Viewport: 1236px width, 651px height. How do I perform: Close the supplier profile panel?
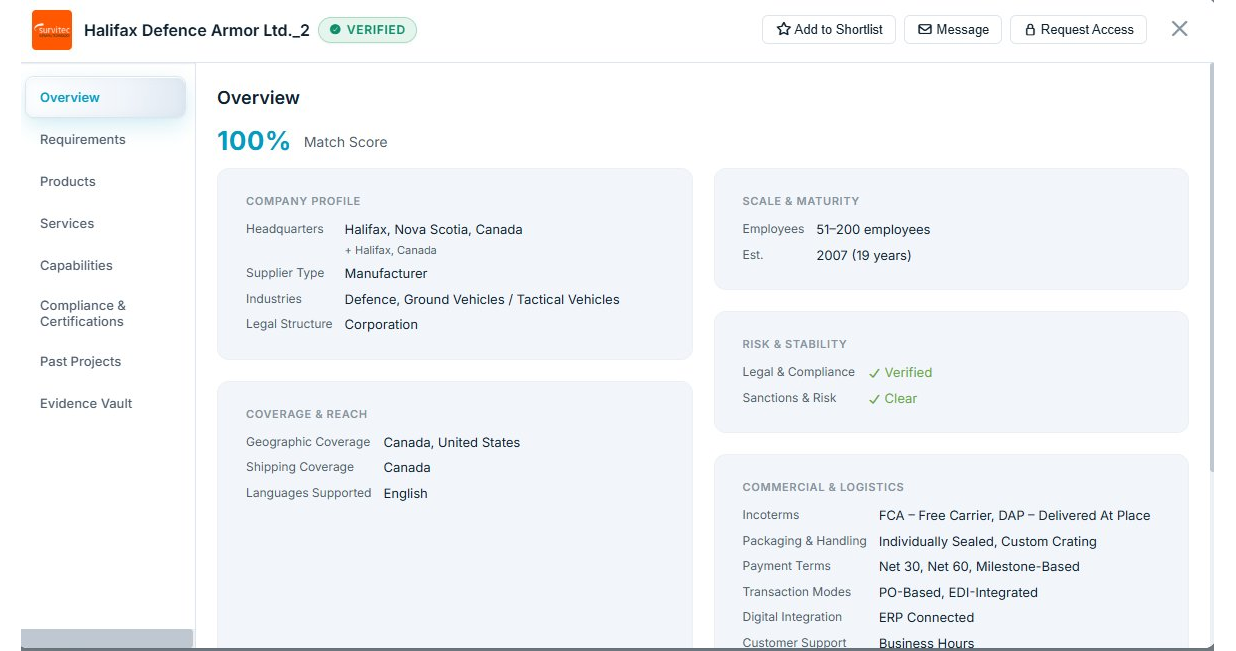click(x=1180, y=29)
